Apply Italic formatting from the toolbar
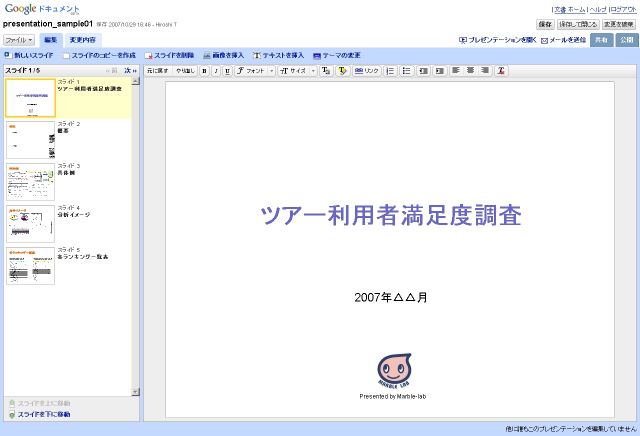Screen dimensions: 640x436 tap(216, 71)
